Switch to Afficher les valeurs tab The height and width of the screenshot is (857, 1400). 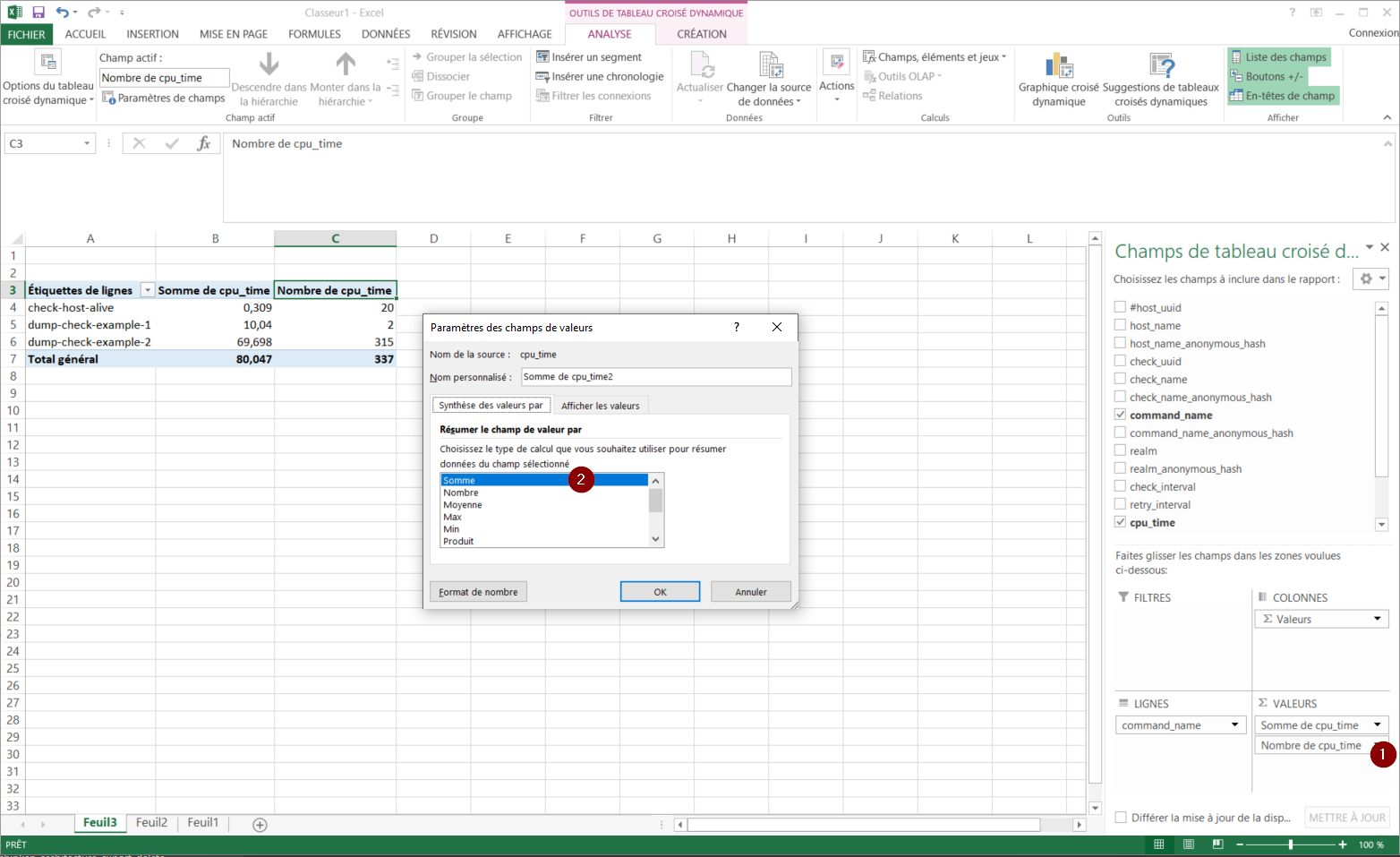(600, 406)
